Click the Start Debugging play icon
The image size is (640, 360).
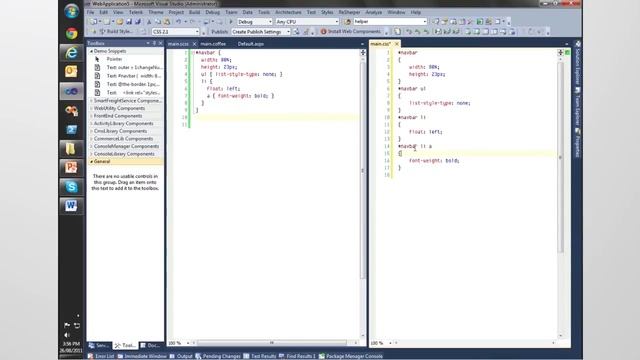pyautogui.click(x=231, y=22)
